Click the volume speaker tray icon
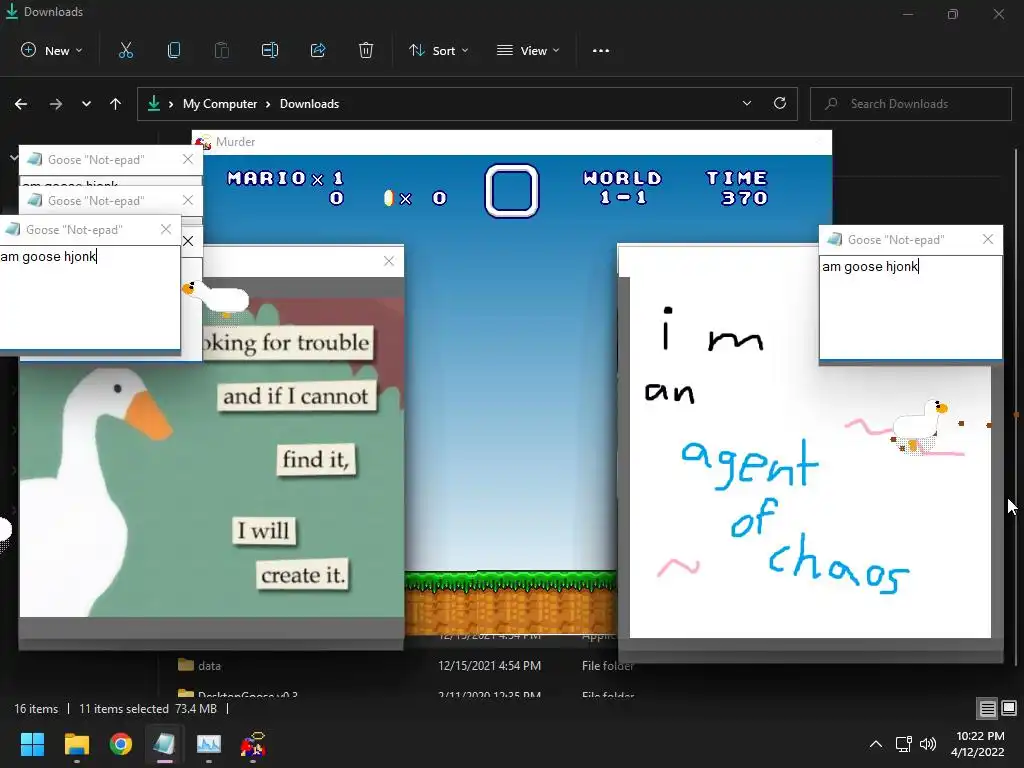 pos(927,744)
